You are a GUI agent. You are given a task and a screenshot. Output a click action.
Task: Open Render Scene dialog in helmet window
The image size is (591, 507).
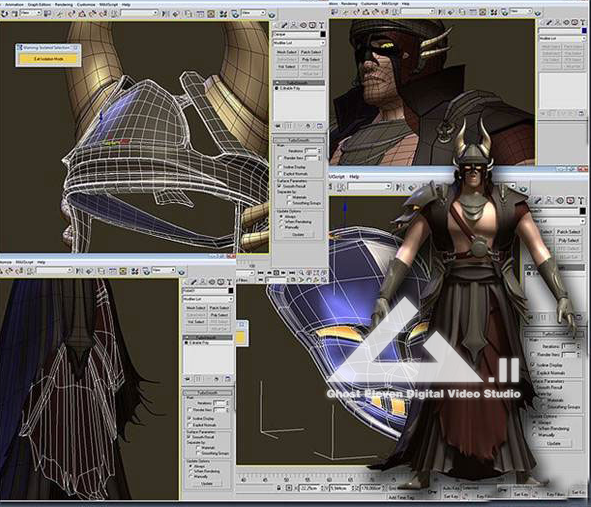click(x=235, y=14)
